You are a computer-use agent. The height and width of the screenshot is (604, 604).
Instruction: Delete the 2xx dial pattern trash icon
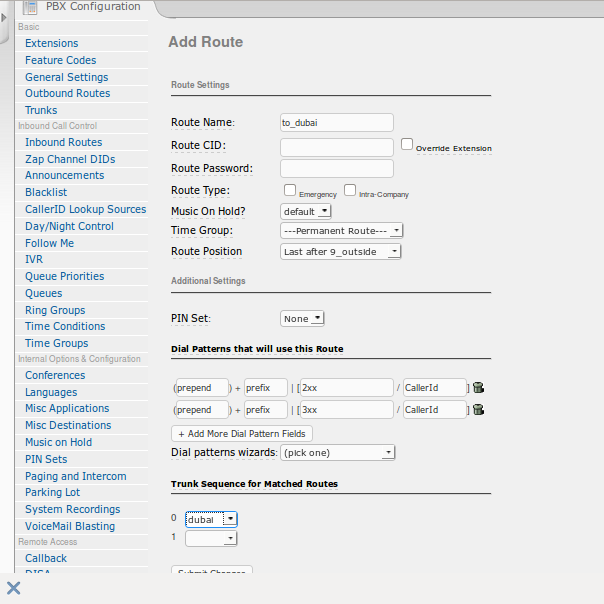tap(478, 387)
